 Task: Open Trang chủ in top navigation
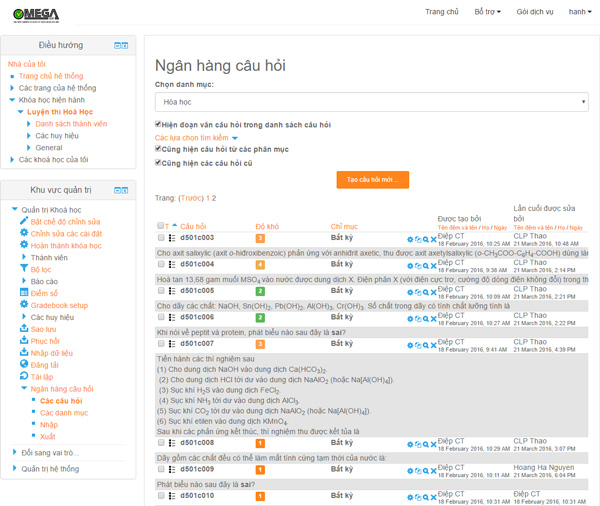(x=442, y=12)
